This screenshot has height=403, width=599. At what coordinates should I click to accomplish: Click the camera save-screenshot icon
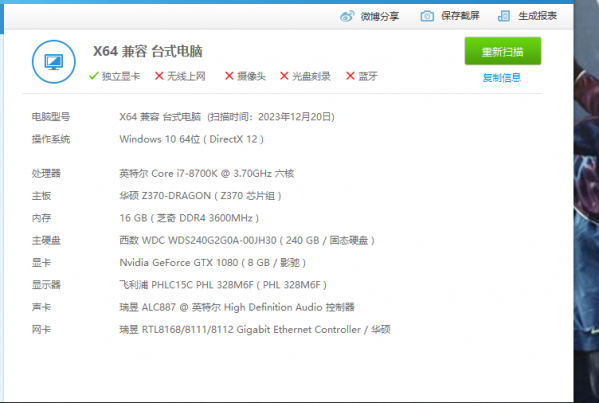(427, 16)
